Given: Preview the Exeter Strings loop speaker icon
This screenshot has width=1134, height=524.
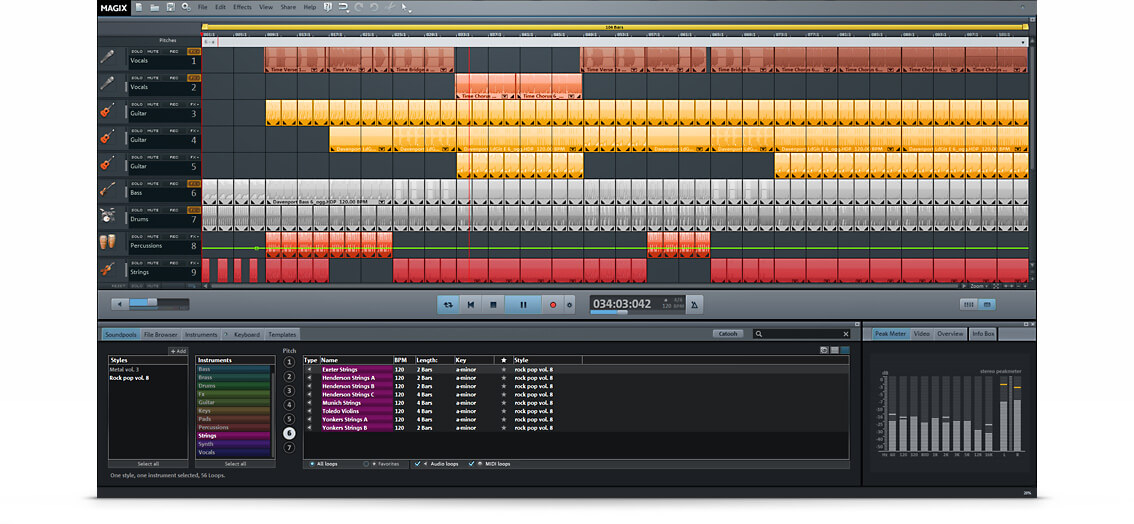Looking at the screenshot, I should pyautogui.click(x=310, y=369).
